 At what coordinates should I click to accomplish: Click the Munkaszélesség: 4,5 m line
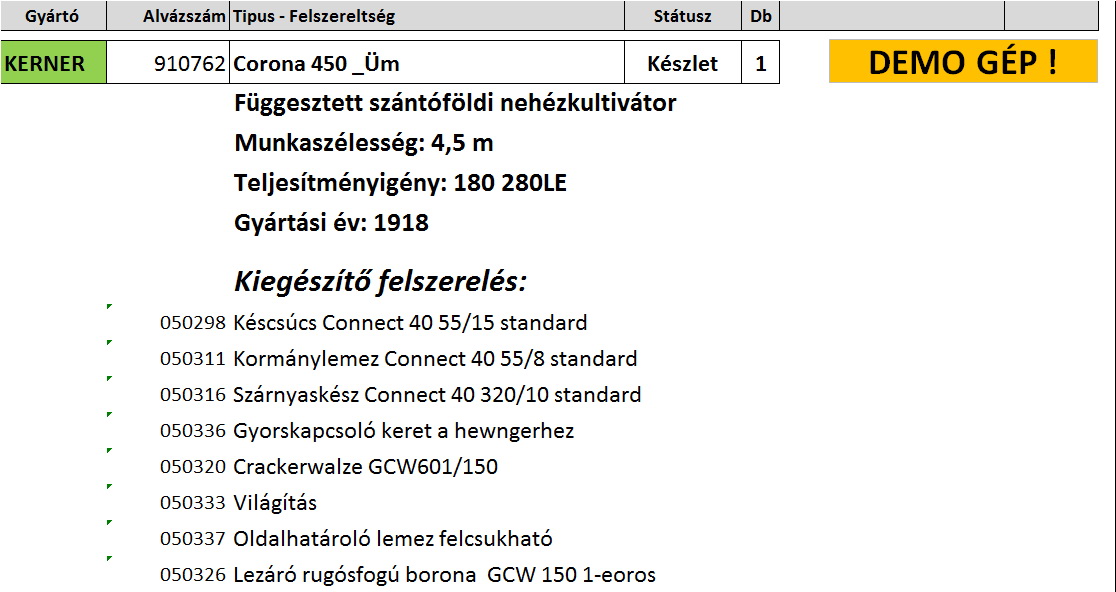tap(364, 144)
